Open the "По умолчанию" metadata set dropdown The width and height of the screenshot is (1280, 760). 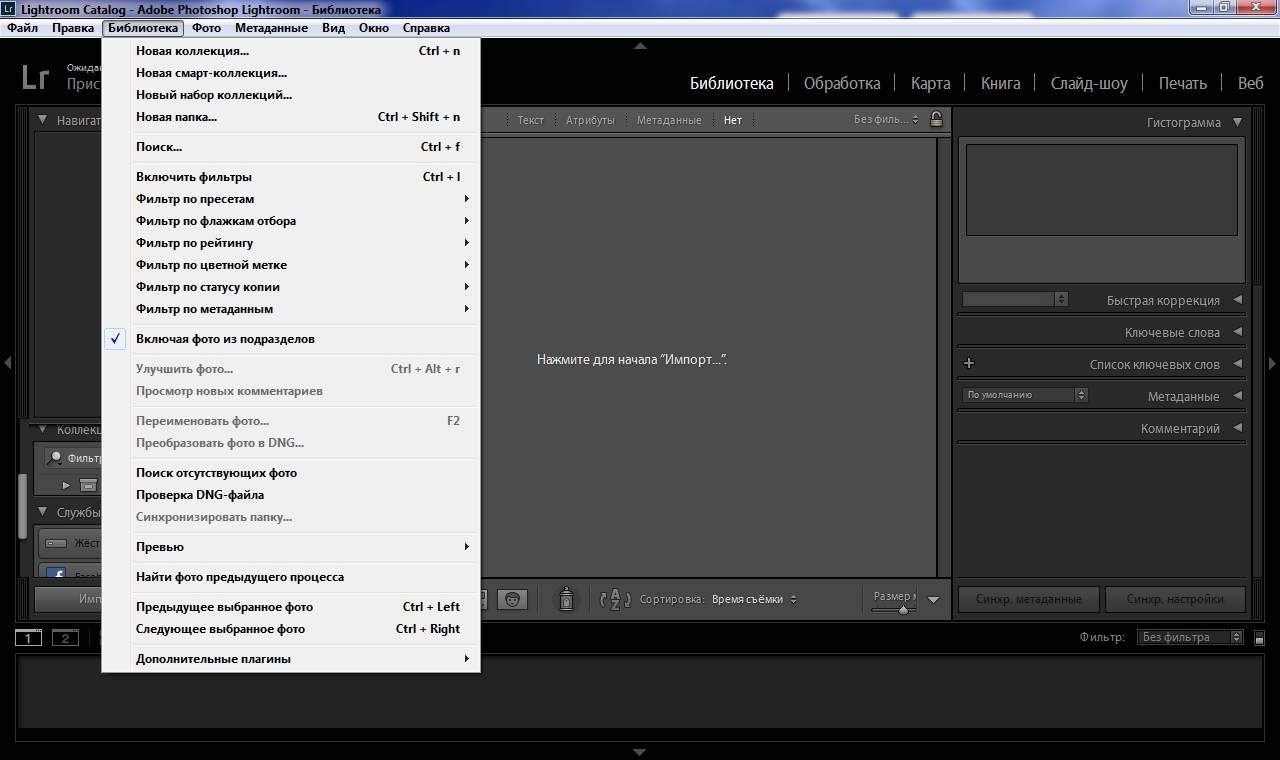point(1025,395)
